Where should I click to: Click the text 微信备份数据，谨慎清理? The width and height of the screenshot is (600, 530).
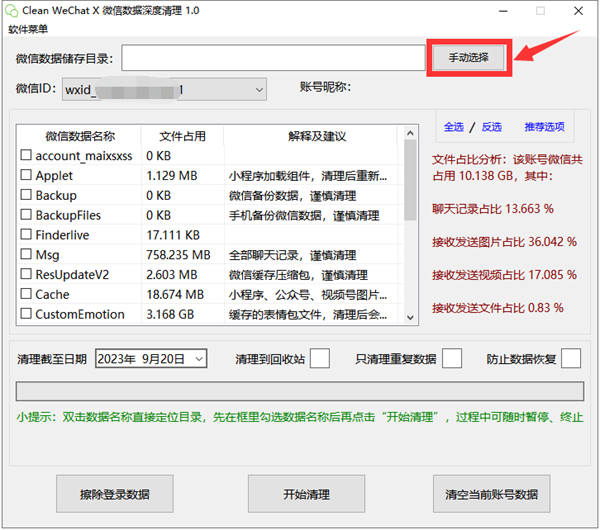(x=292, y=196)
